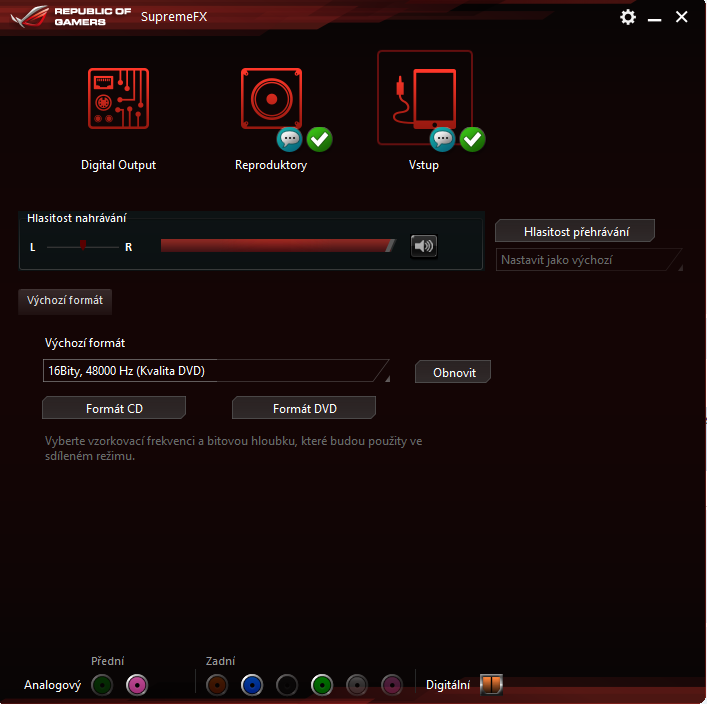Open the Nastavit jako výchozí dropdown
The image size is (707, 704).
click(589, 260)
